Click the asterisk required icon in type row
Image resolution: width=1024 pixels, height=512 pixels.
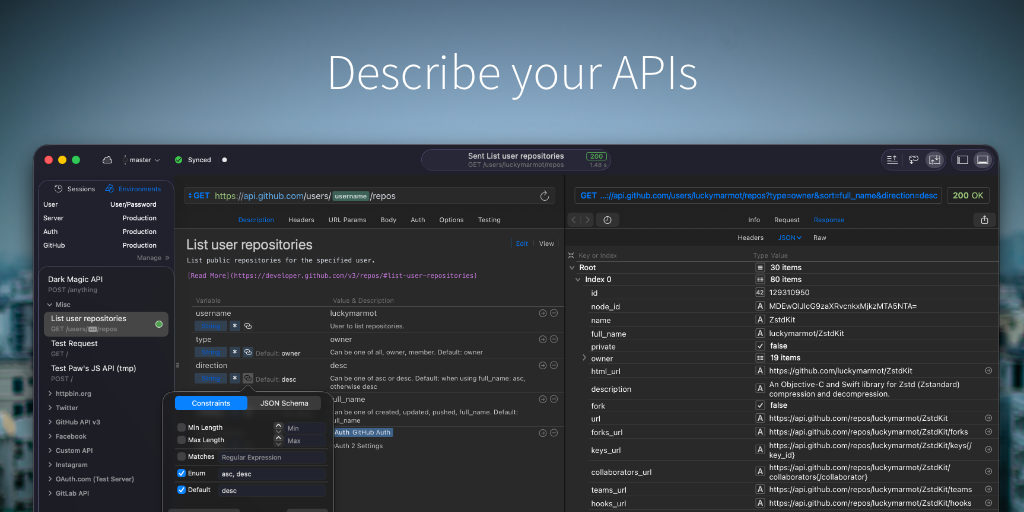pyautogui.click(x=234, y=352)
